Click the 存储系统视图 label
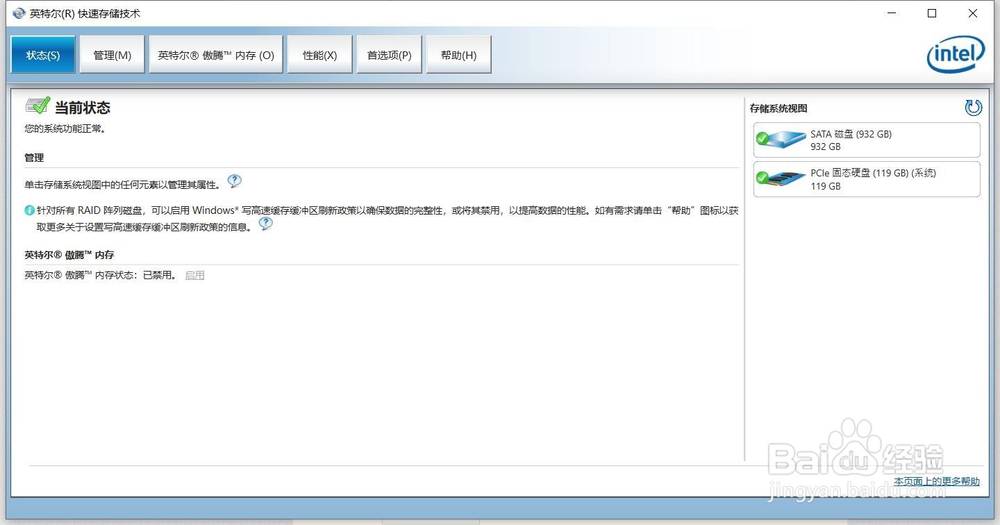The height and width of the screenshot is (525, 1000). [779, 108]
